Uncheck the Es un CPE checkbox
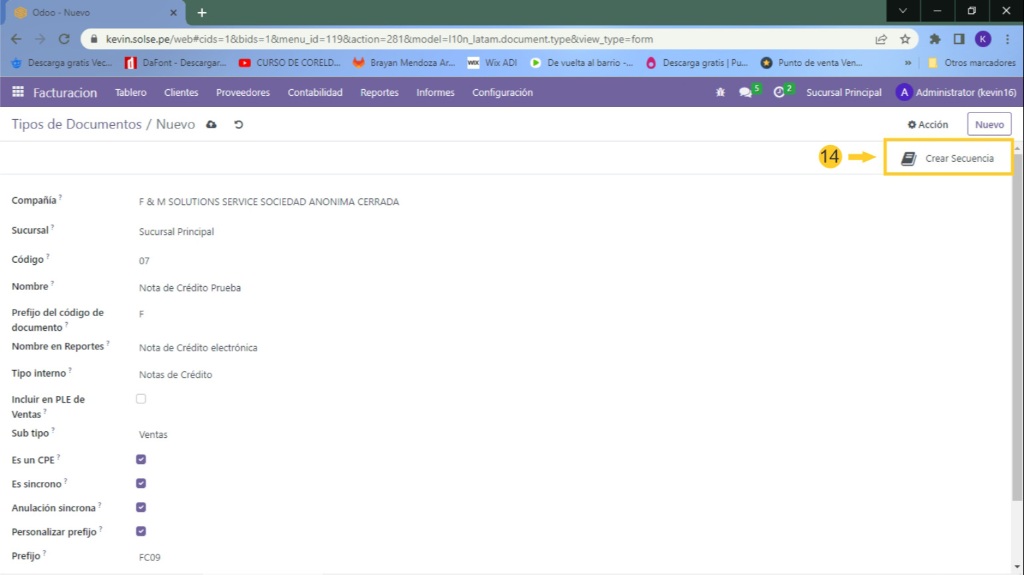1024x575 pixels. point(141,459)
